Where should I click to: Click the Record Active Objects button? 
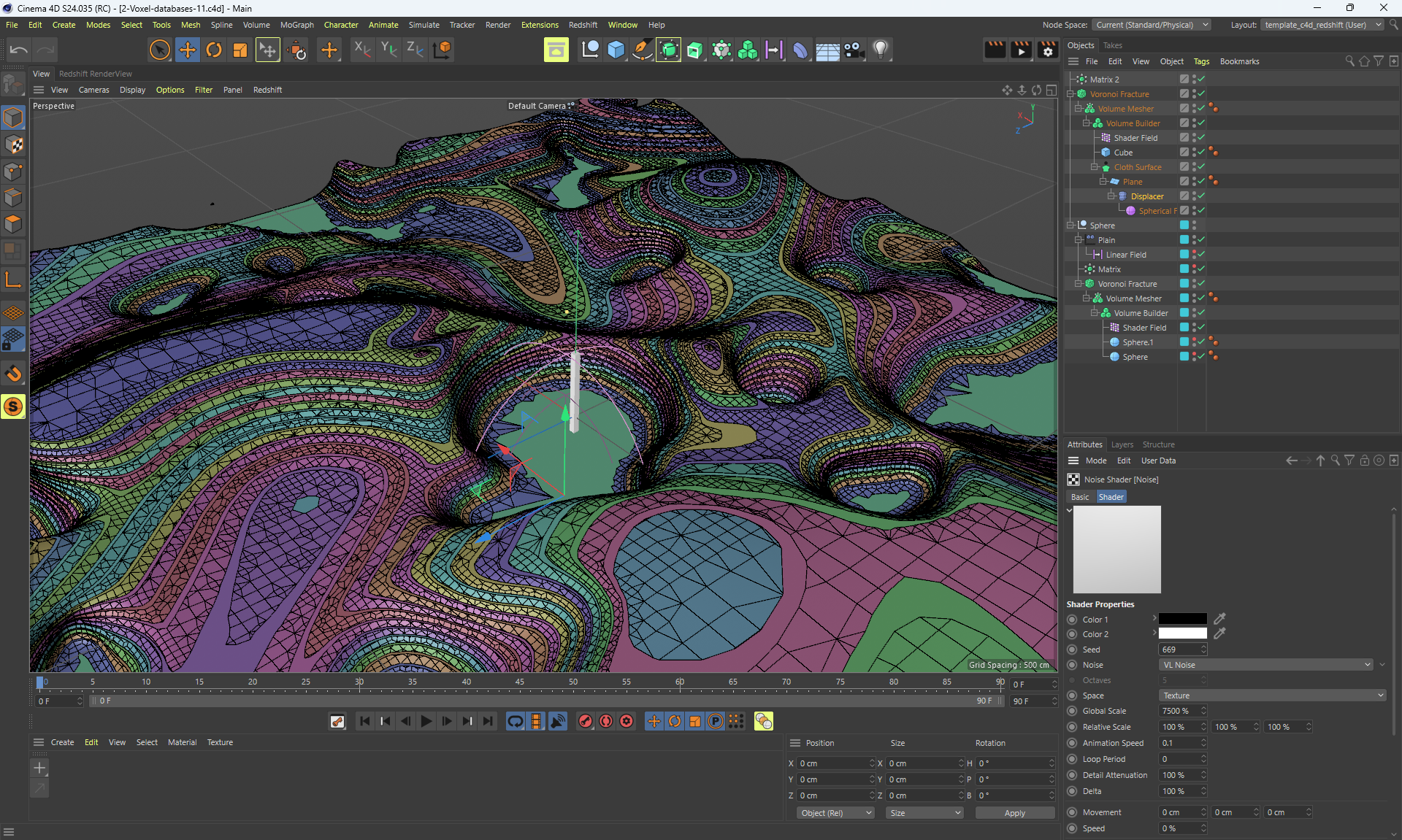pyautogui.click(x=586, y=721)
